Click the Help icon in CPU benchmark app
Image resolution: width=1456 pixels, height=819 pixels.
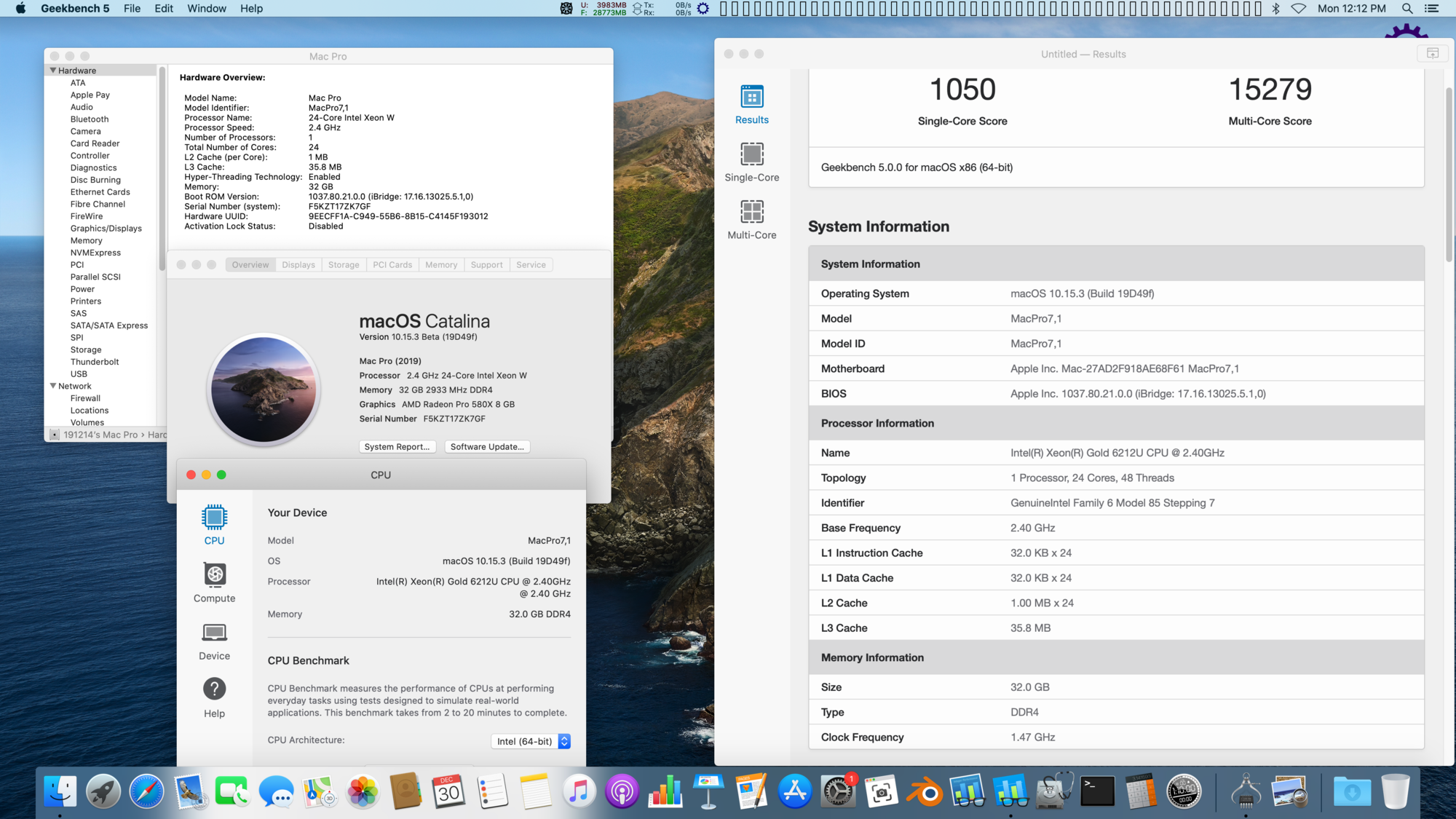coord(213,690)
